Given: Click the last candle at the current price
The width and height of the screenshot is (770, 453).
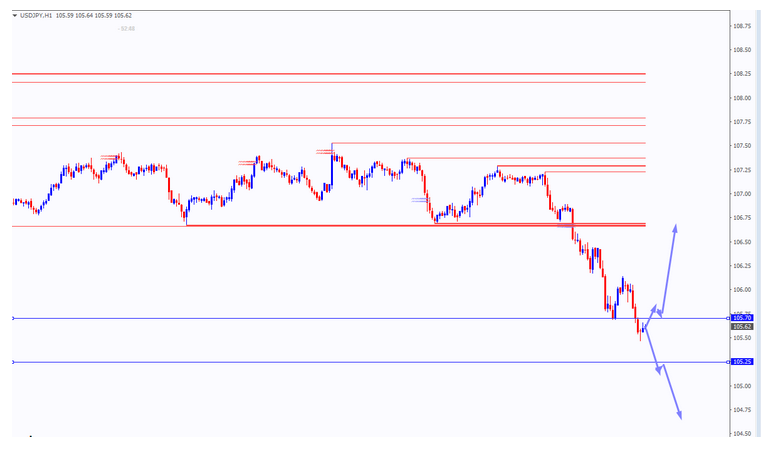Looking at the screenshot, I should (x=644, y=328).
